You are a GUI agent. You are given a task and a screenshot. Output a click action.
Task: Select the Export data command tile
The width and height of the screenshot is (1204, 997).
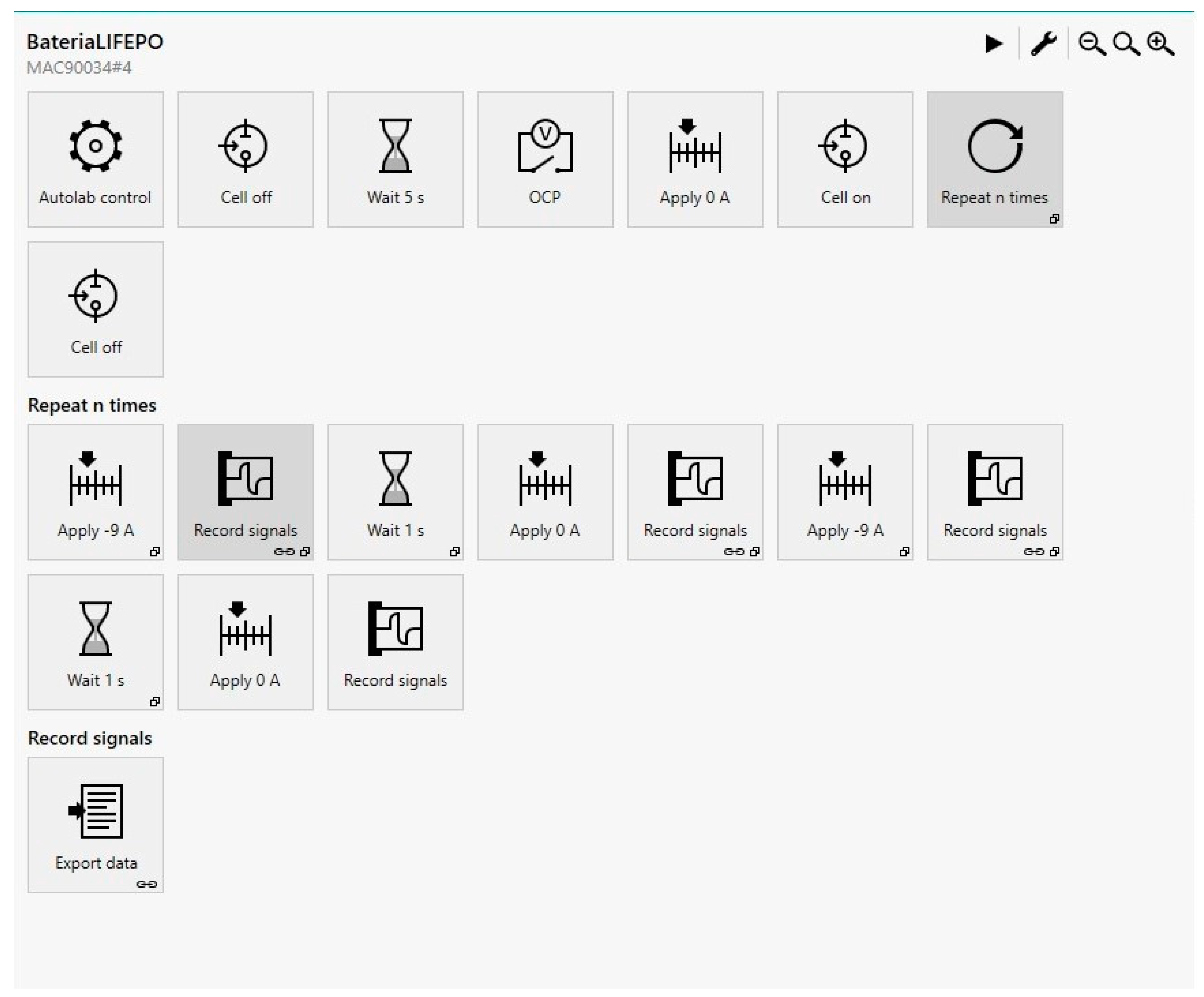coord(95,824)
